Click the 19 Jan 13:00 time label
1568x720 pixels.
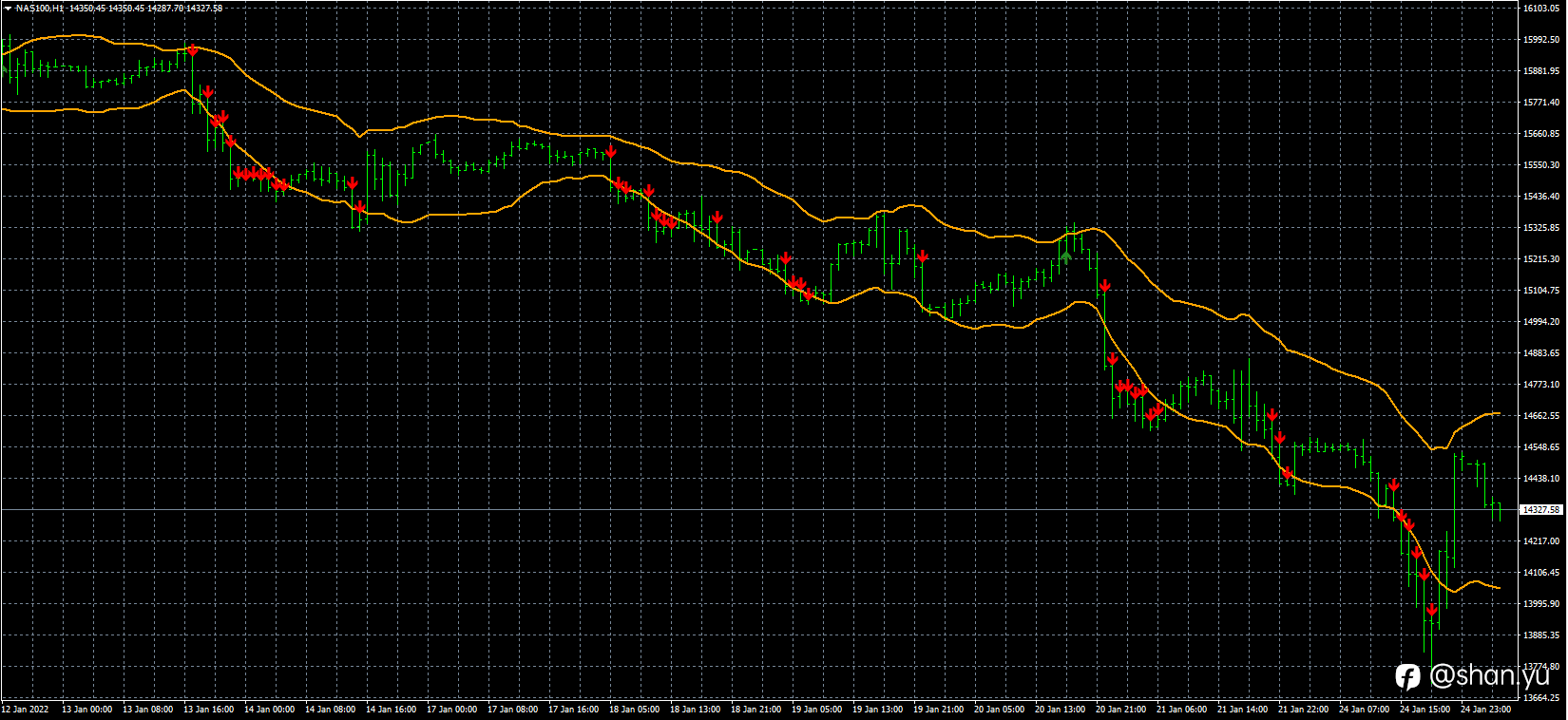point(877,709)
